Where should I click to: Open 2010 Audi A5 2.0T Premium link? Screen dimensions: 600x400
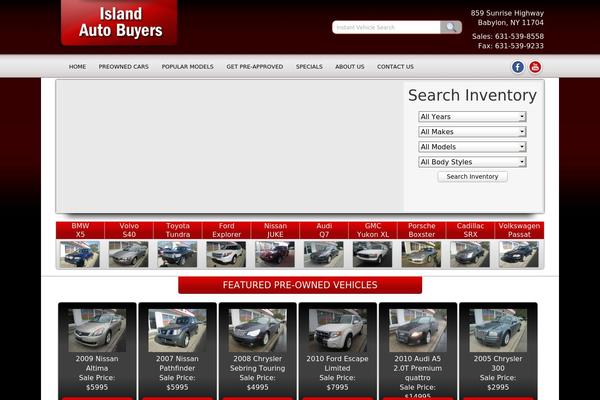(x=417, y=368)
